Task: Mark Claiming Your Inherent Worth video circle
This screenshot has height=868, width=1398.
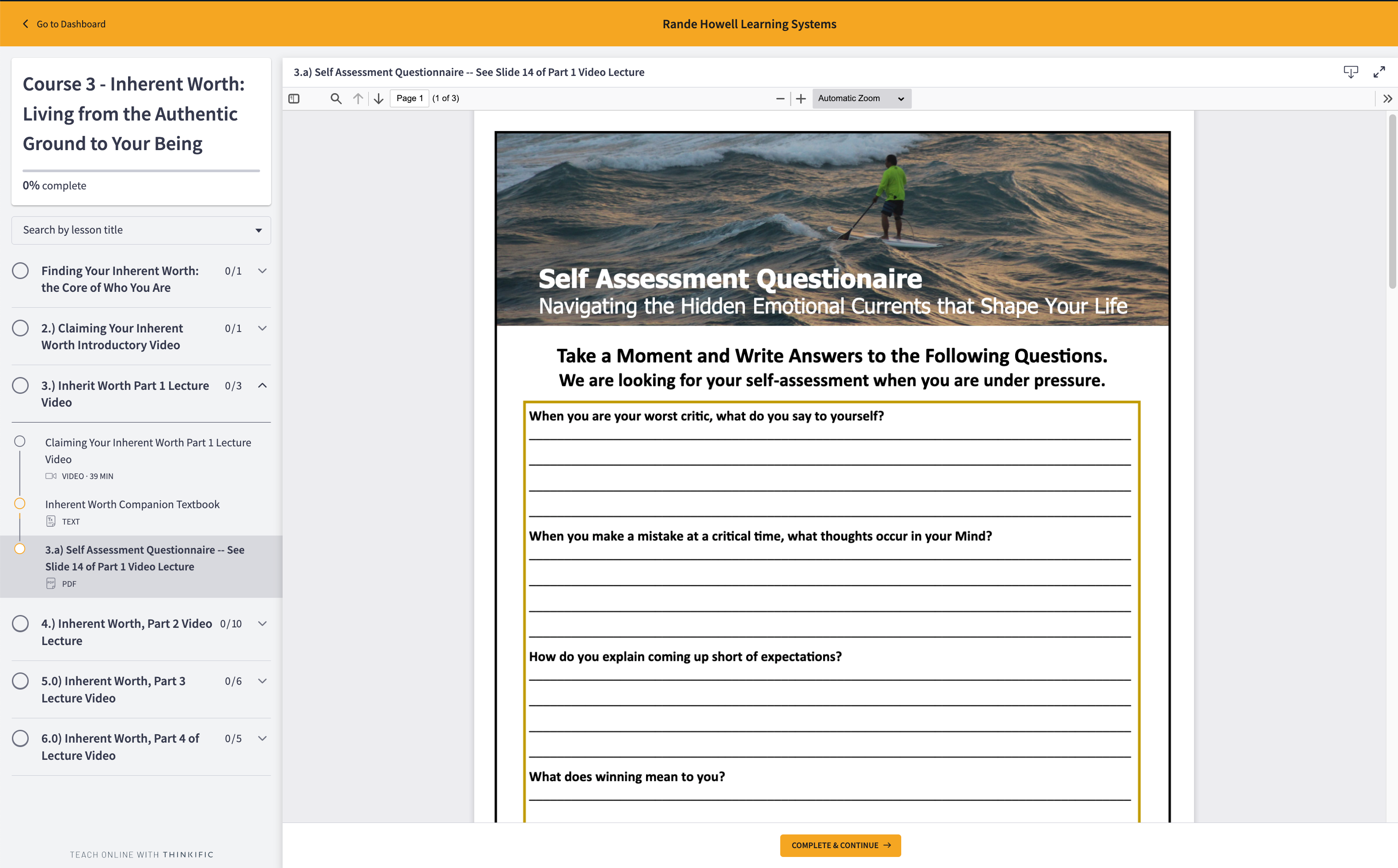Action: (19, 442)
